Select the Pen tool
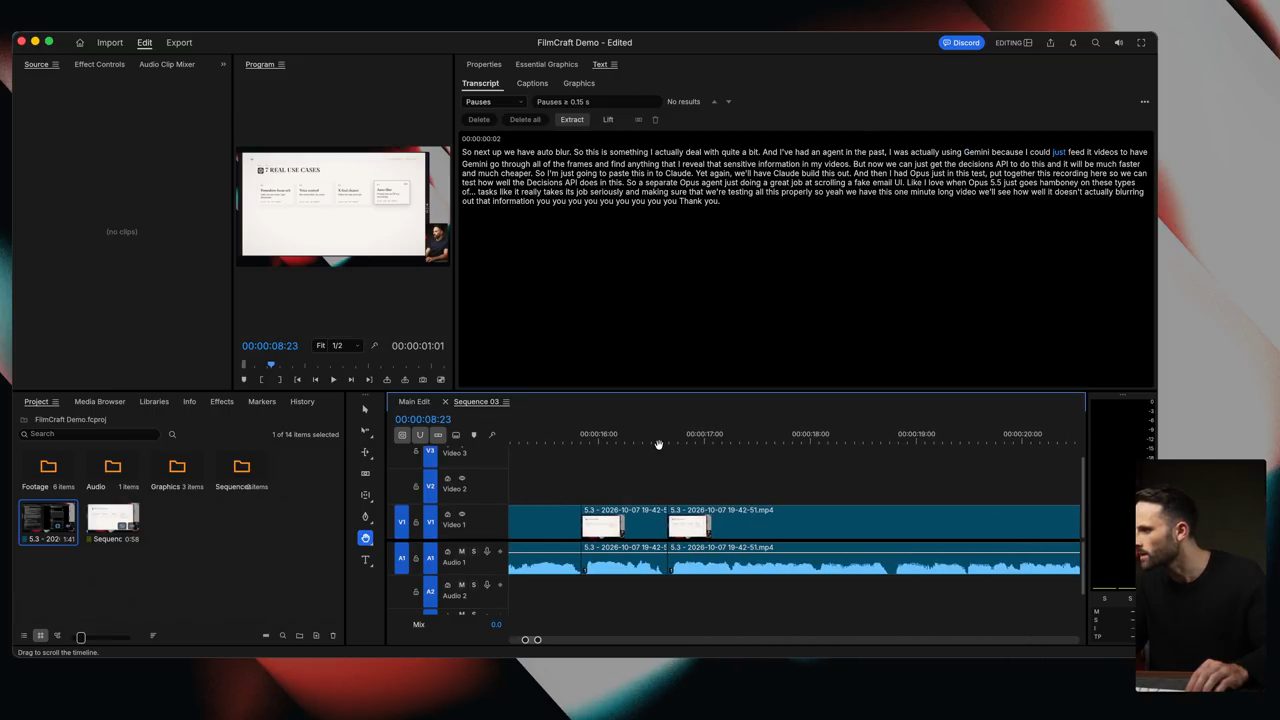 (x=365, y=517)
